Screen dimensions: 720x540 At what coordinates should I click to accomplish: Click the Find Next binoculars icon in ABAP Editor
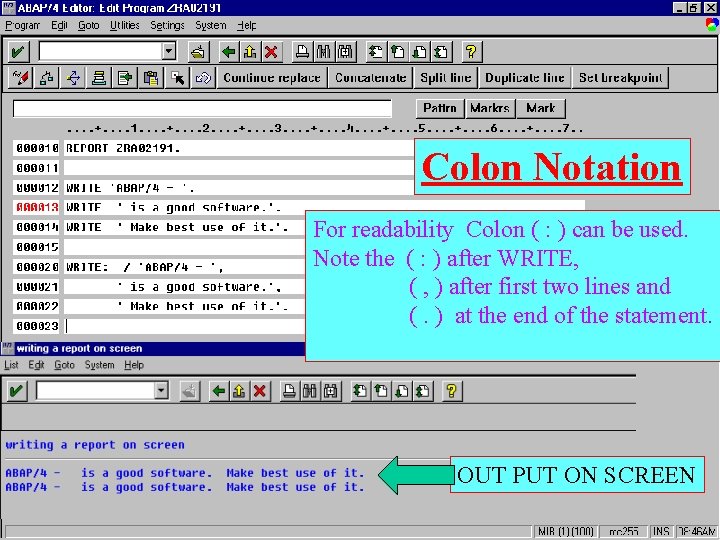coord(345,51)
